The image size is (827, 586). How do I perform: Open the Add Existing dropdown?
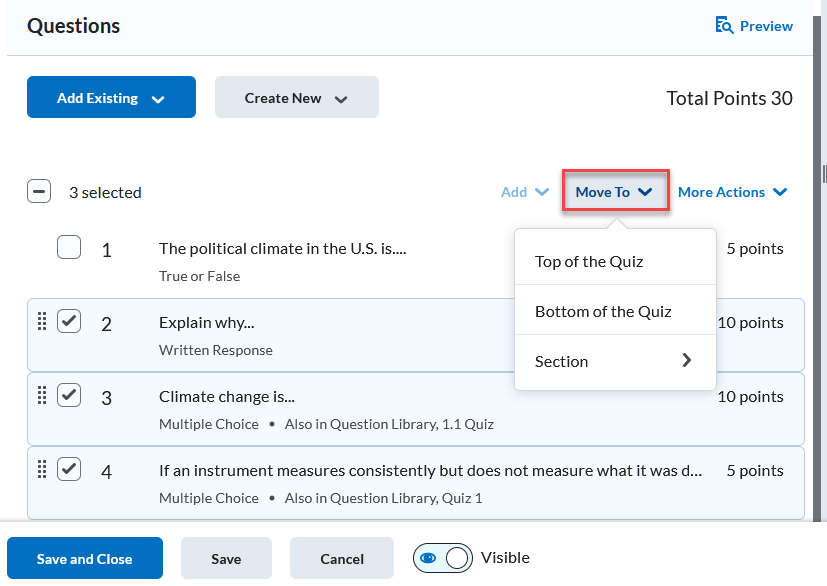coord(111,98)
